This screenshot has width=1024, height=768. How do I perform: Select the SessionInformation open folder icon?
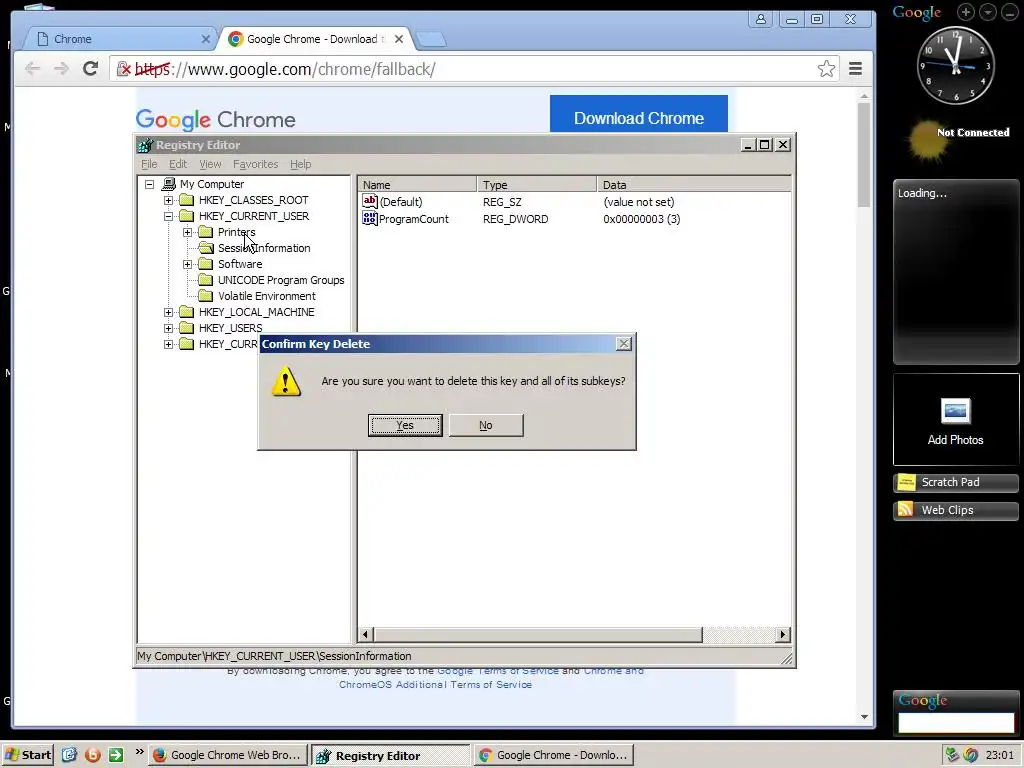click(x=206, y=248)
